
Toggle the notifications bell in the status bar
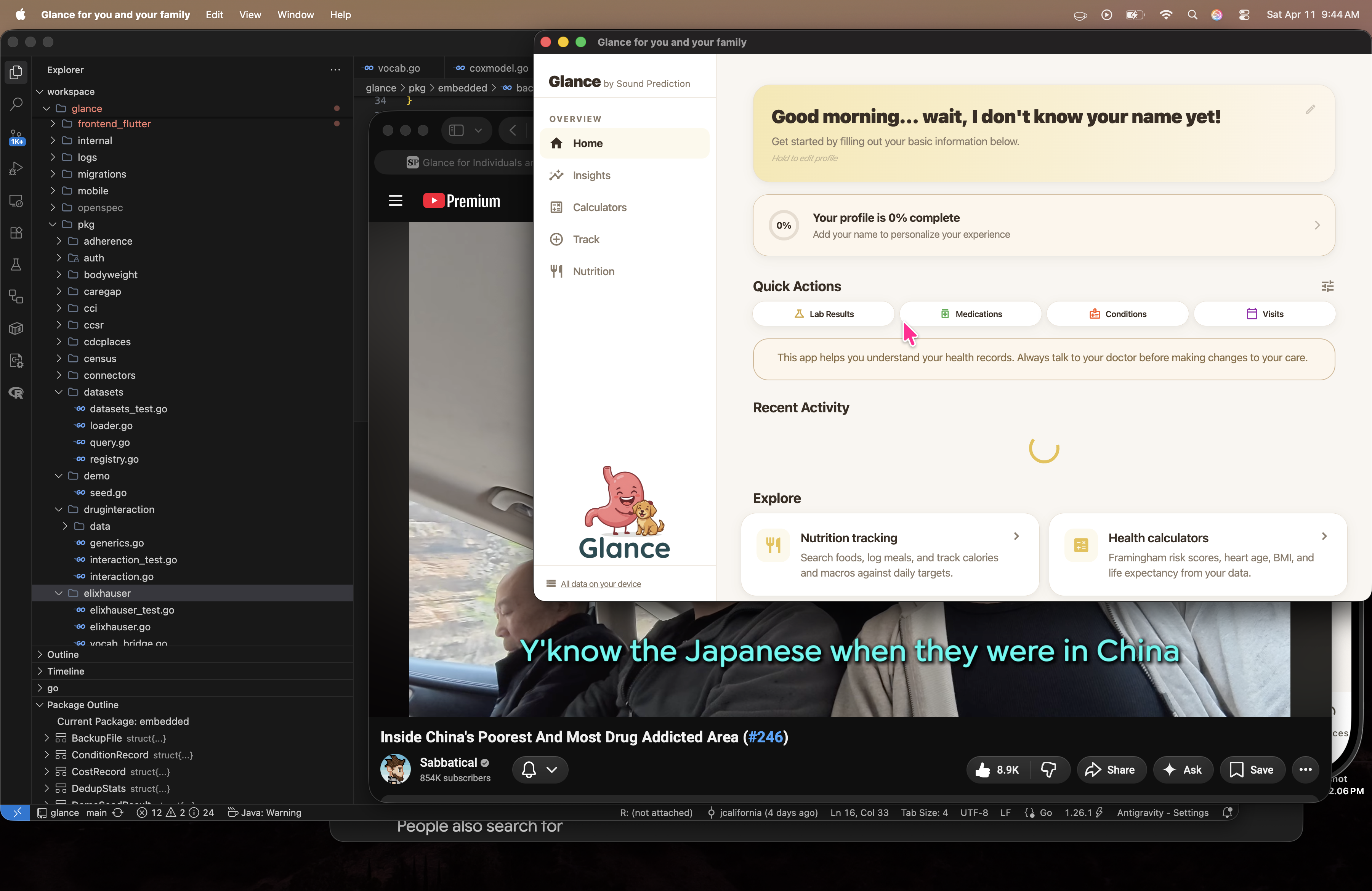coord(1227,812)
